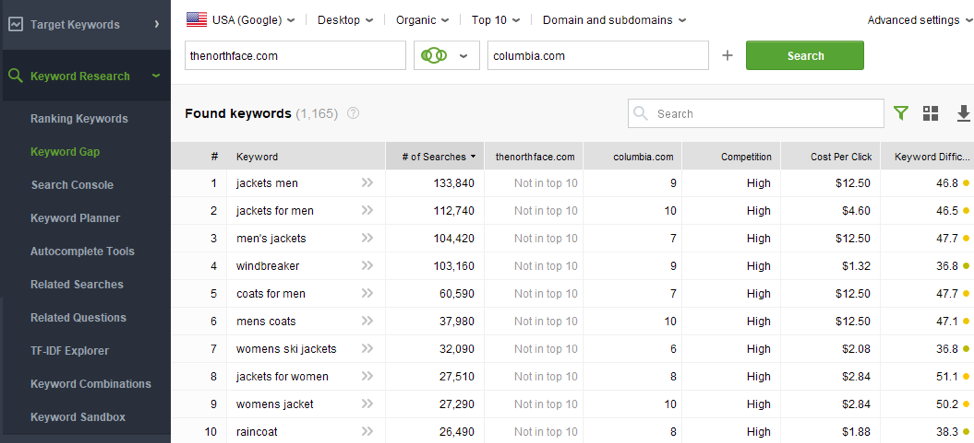Click the download export icon
The image size is (974, 443).
tap(963, 114)
